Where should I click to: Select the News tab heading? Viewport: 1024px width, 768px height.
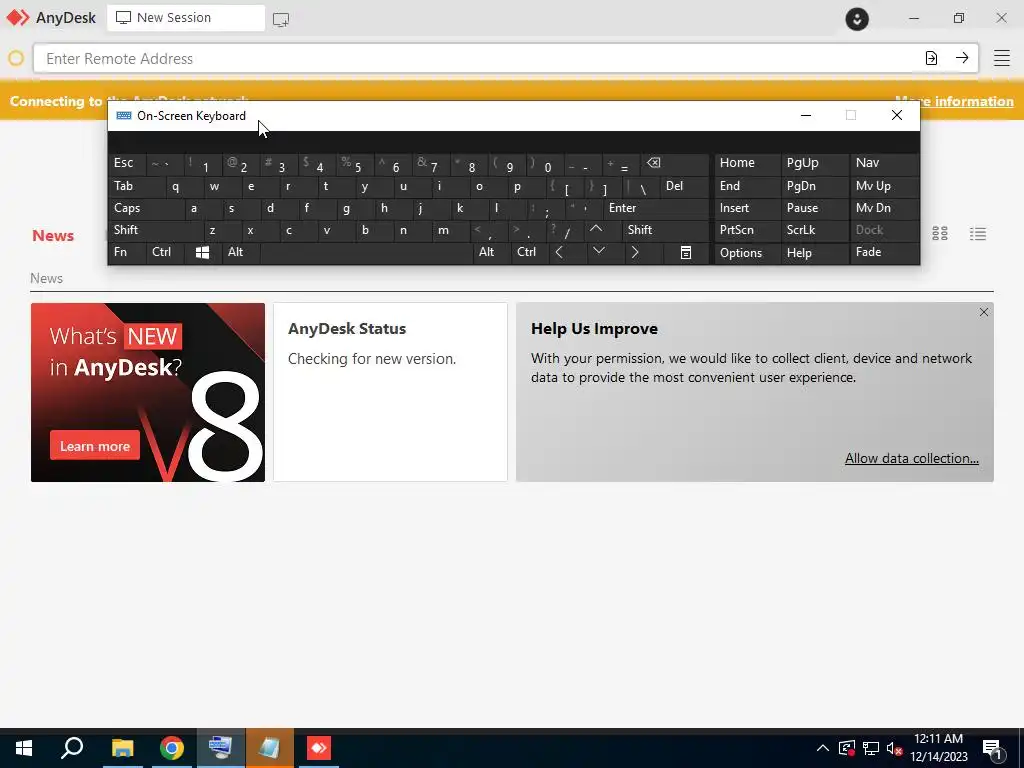point(53,236)
